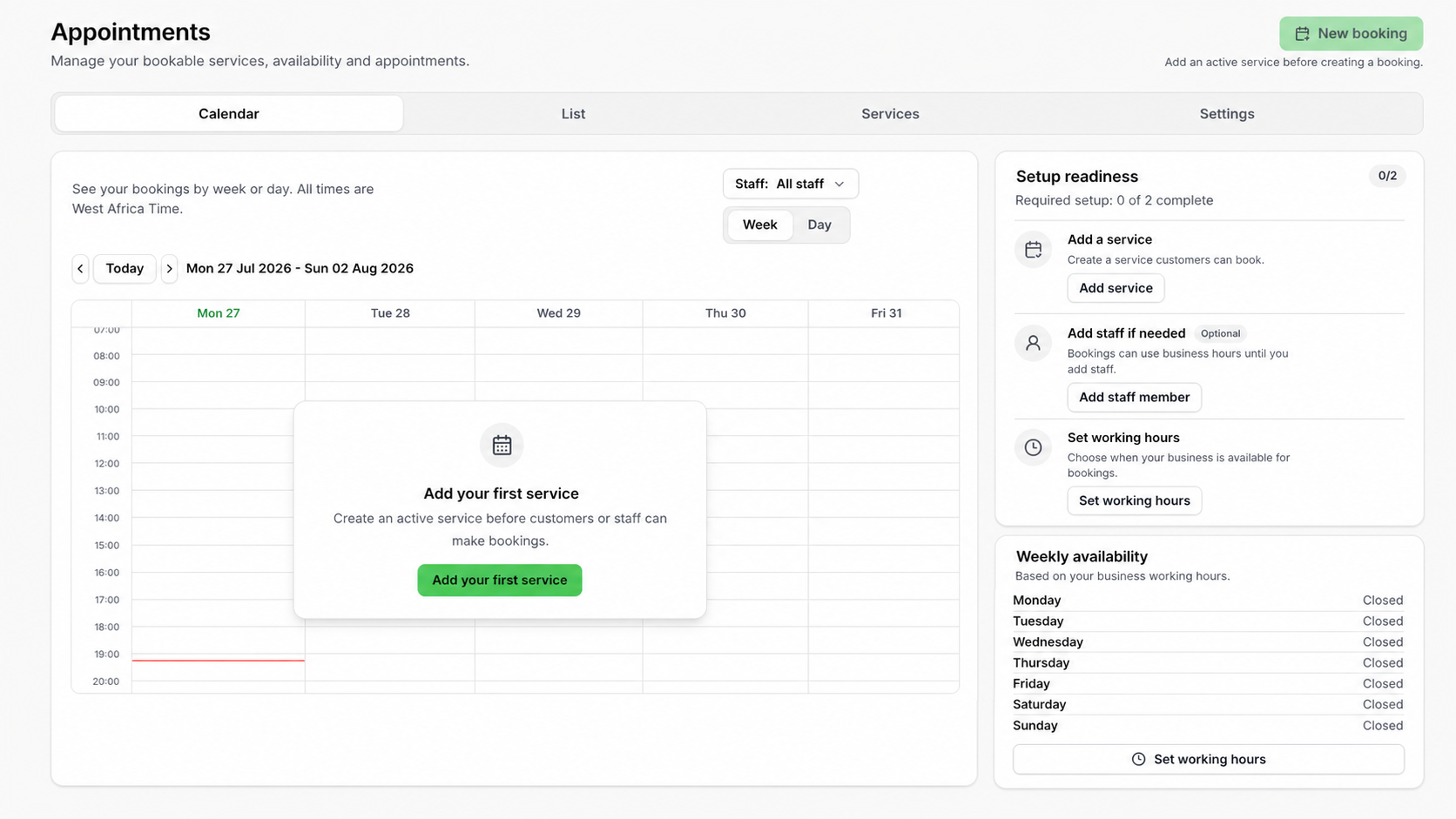Click the 12:00 time label
This screenshot has width=1456, height=819.
tap(106, 464)
